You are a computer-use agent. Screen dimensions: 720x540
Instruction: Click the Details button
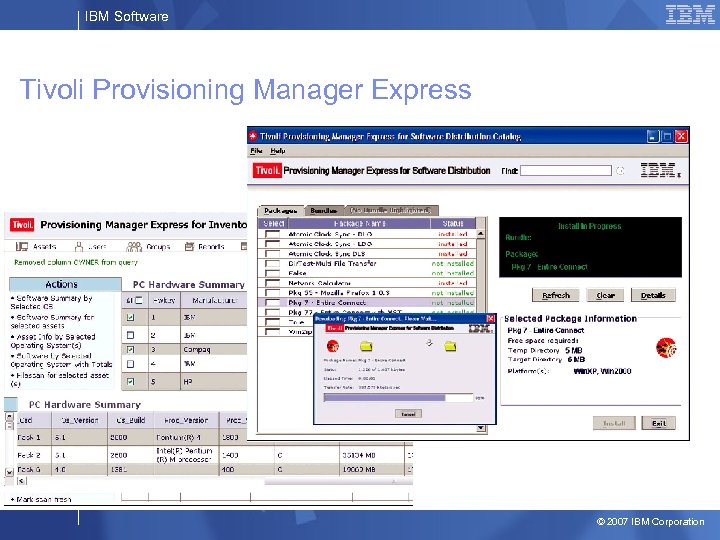pyautogui.click(x=653, y=295)
